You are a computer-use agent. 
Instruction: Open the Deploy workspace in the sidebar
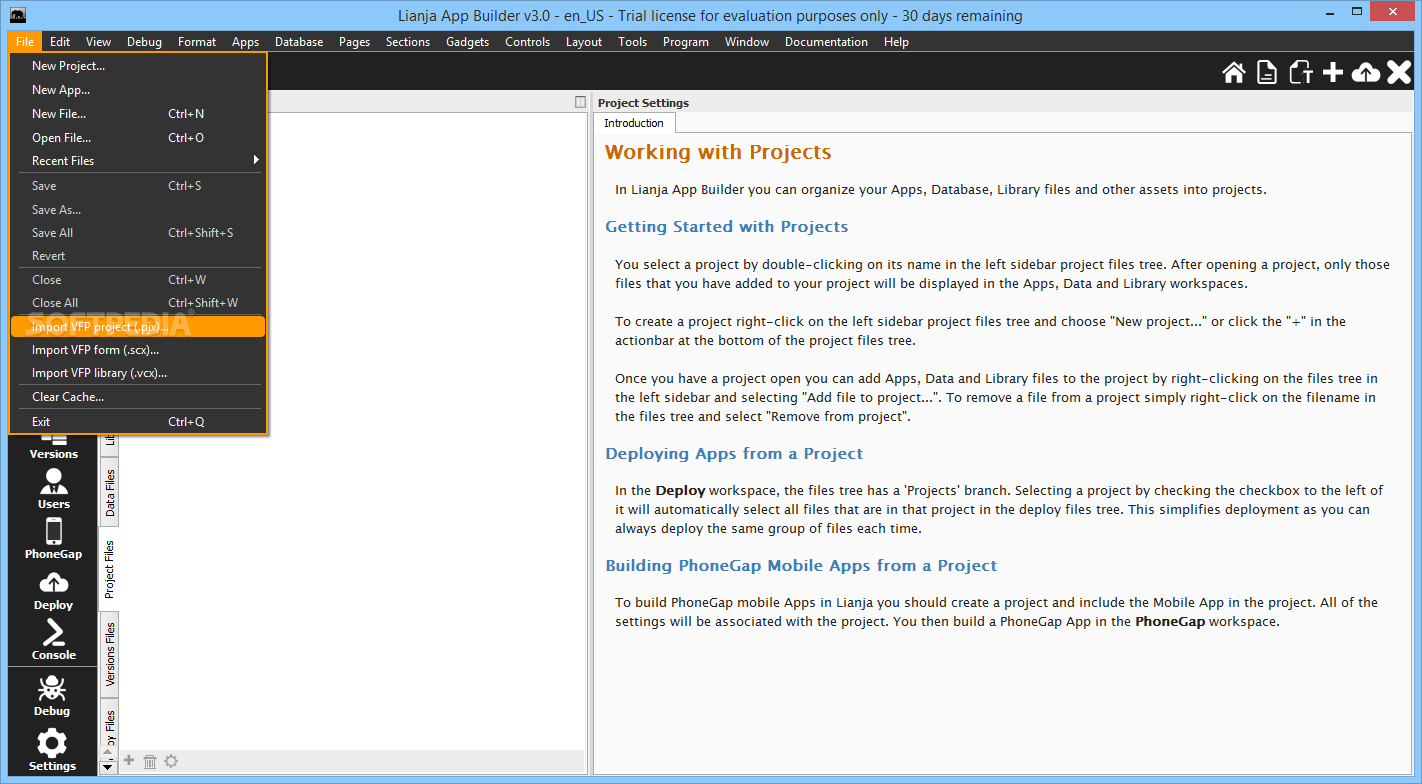click(x=54, y=591)
